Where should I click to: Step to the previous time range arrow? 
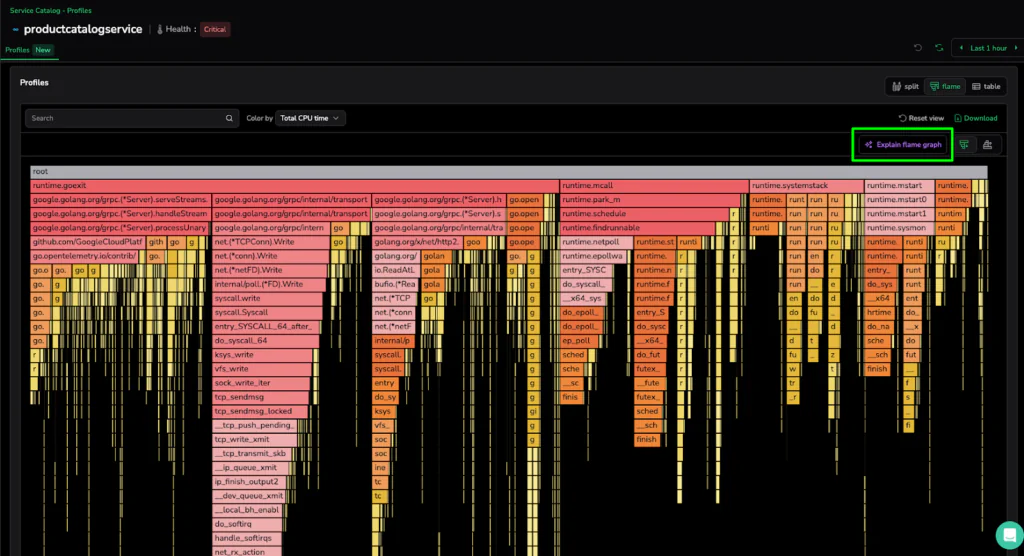(x=962, y=48)
